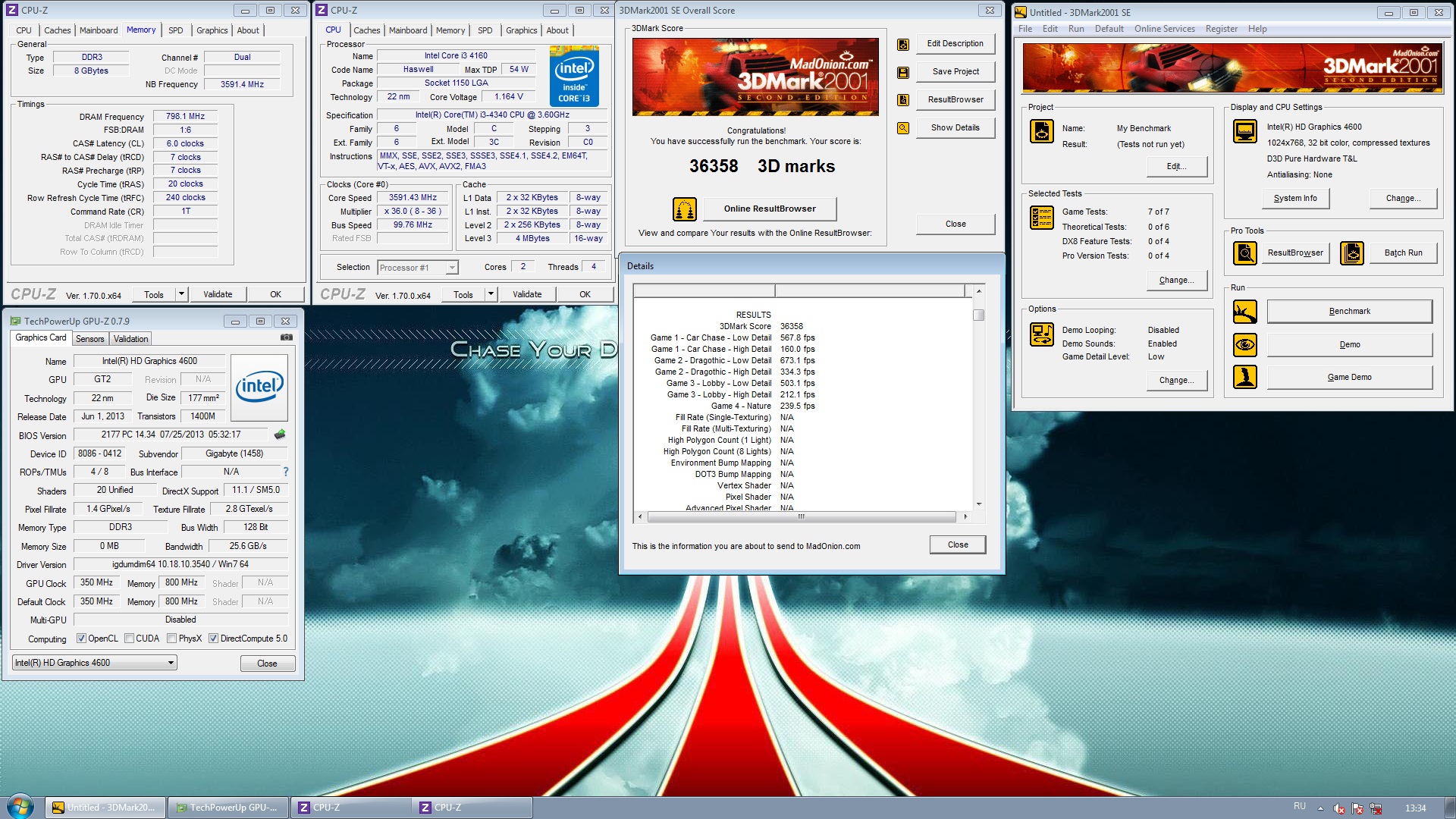Viewport: 1456px width, 819px height.
Task: Click the network tray icon
Action: (x=1376, y=808)
